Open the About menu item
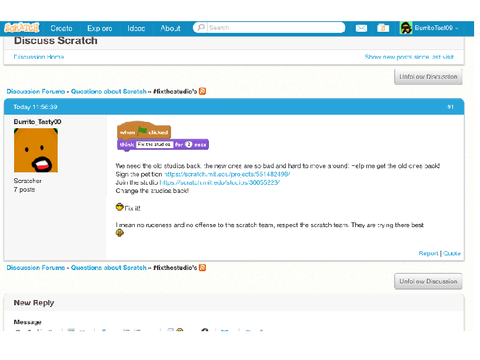 click(170, 28)
